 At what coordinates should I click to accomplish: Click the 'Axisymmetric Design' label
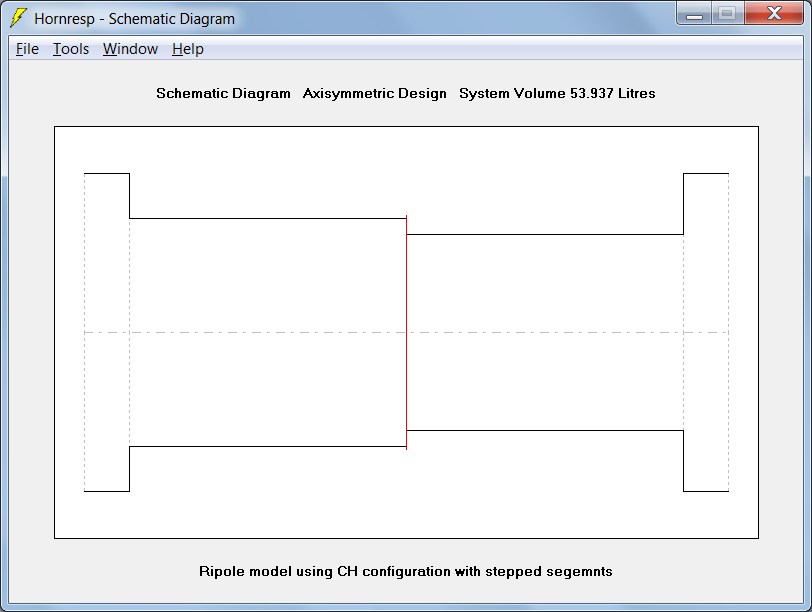point(374,93)
